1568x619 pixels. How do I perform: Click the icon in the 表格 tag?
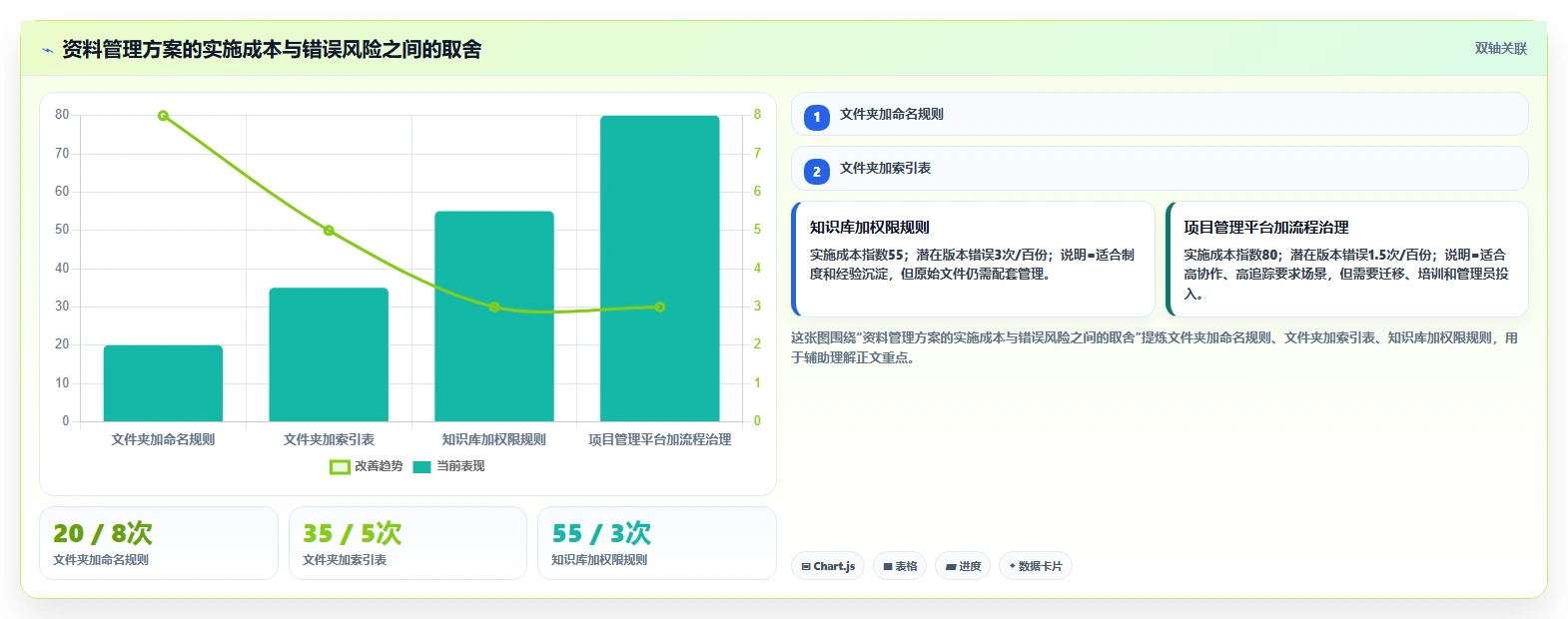coord(888,566)
